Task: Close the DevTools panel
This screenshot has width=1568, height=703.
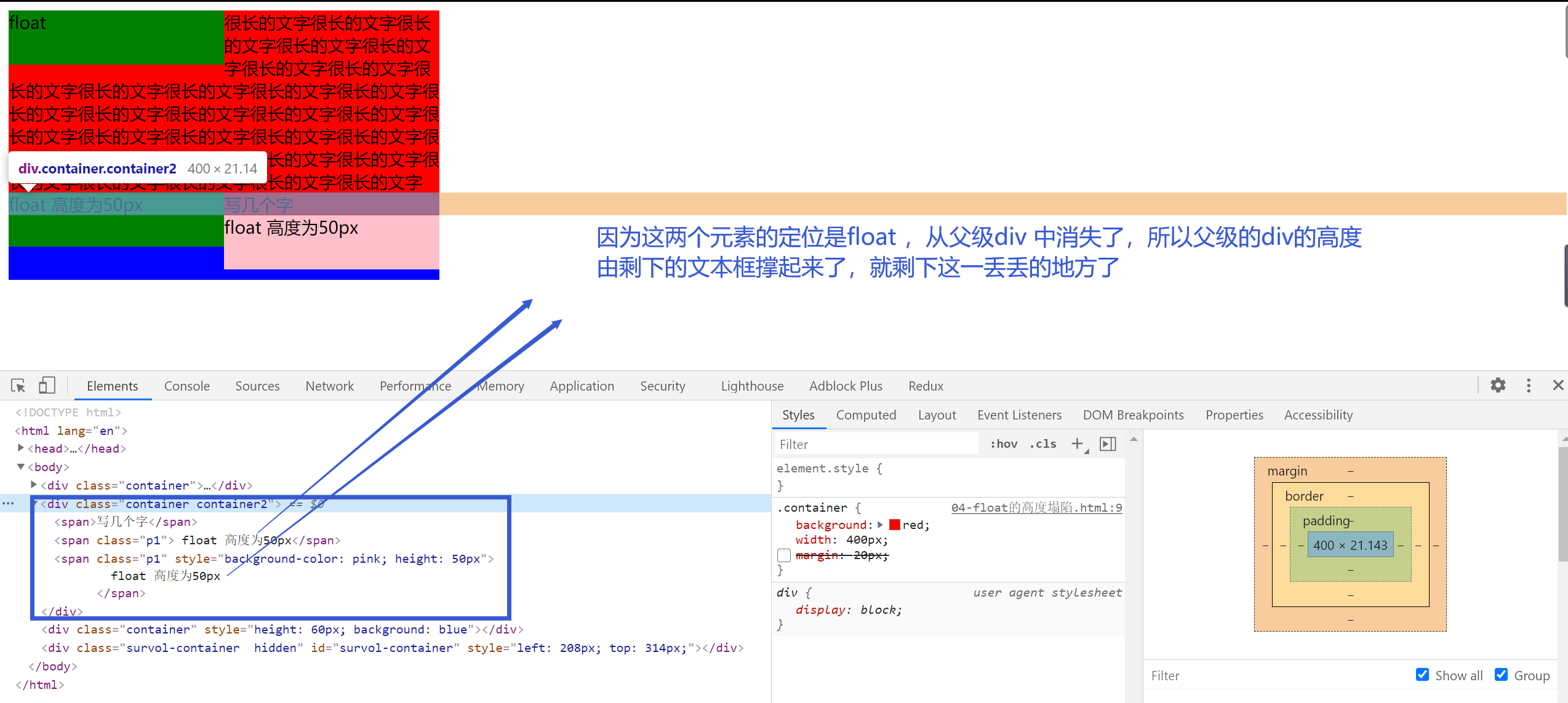Action: tap(1558, 386)
